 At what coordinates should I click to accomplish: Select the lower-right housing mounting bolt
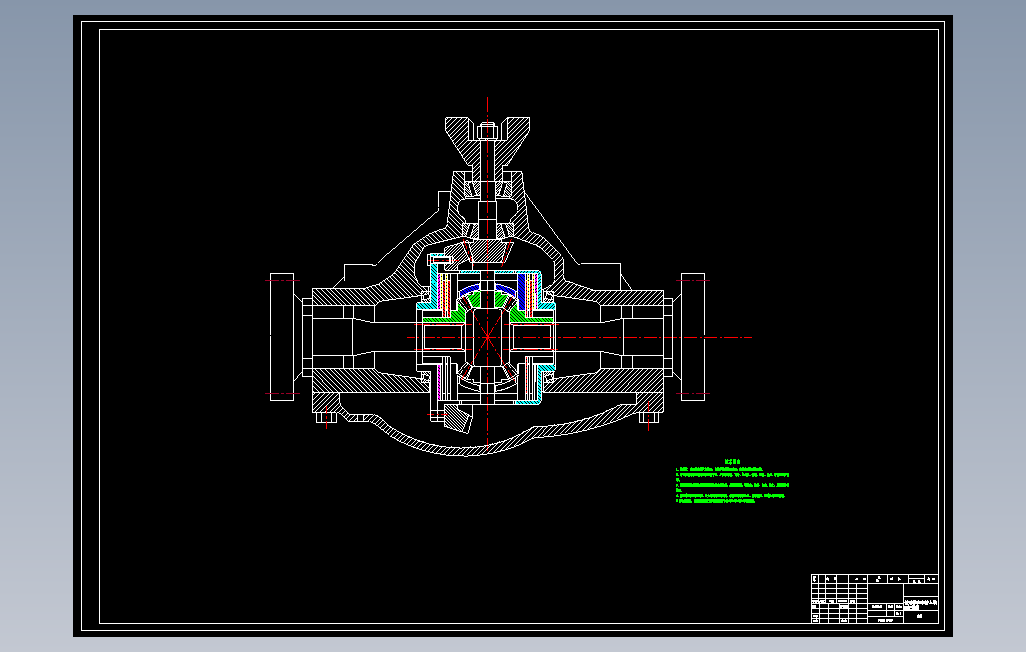(x=648, y=416)
